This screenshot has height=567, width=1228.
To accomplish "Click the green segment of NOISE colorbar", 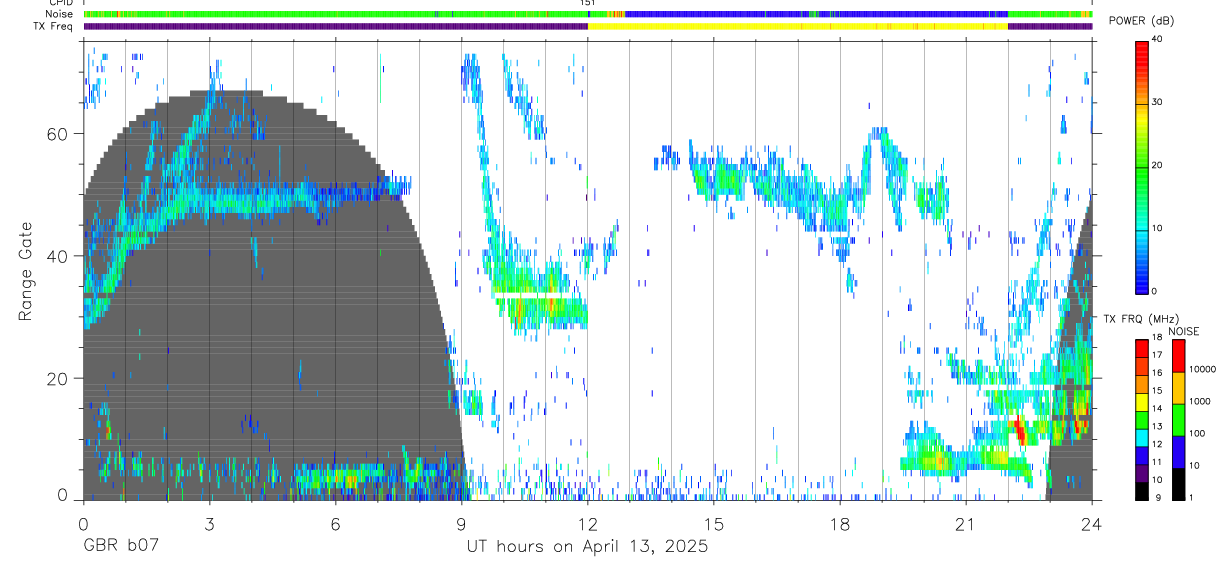I will tap(1178, 418).
